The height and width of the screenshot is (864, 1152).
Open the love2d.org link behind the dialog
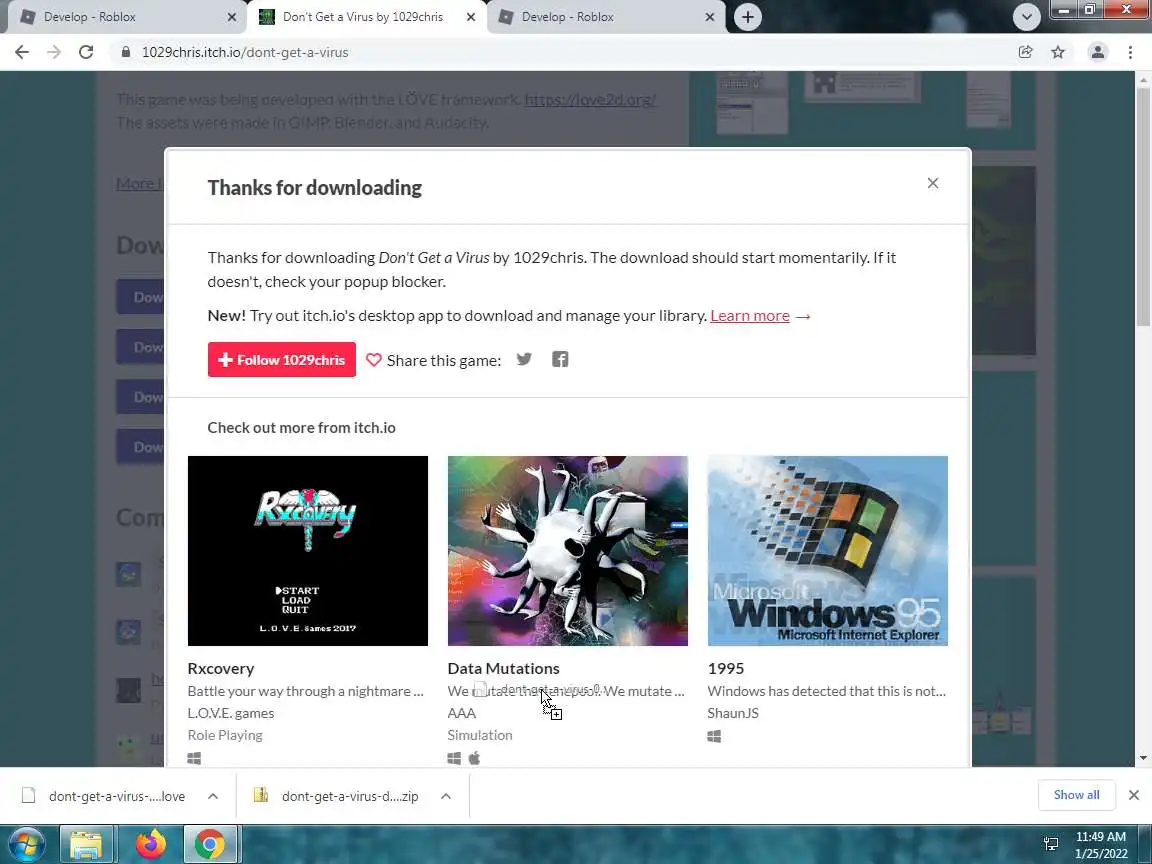(590, 99)
